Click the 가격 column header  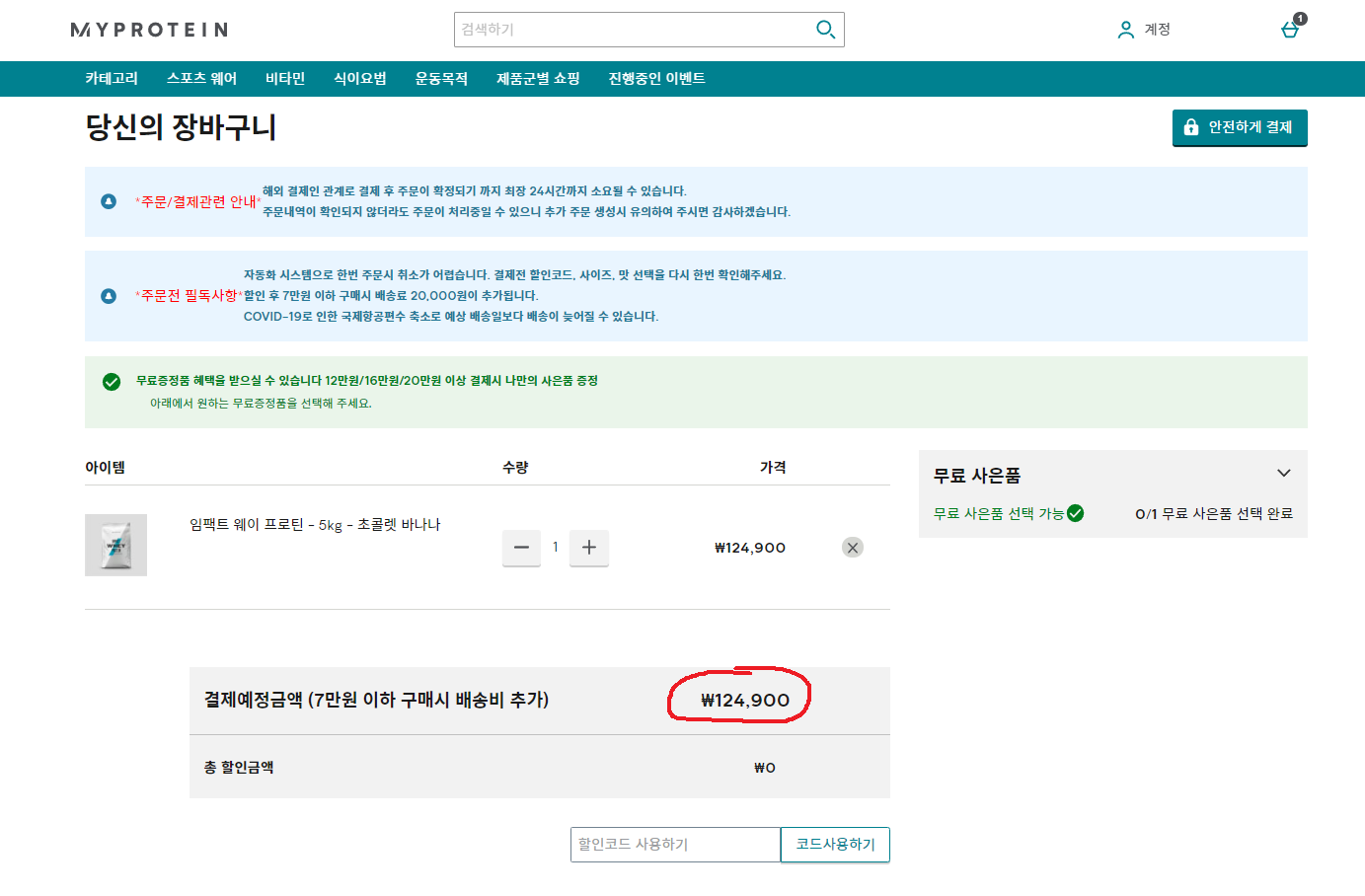pos(773,468)
